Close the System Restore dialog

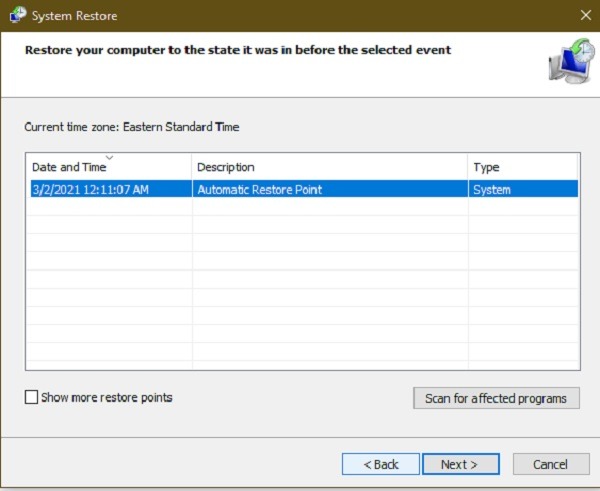(x=585, y=15)
